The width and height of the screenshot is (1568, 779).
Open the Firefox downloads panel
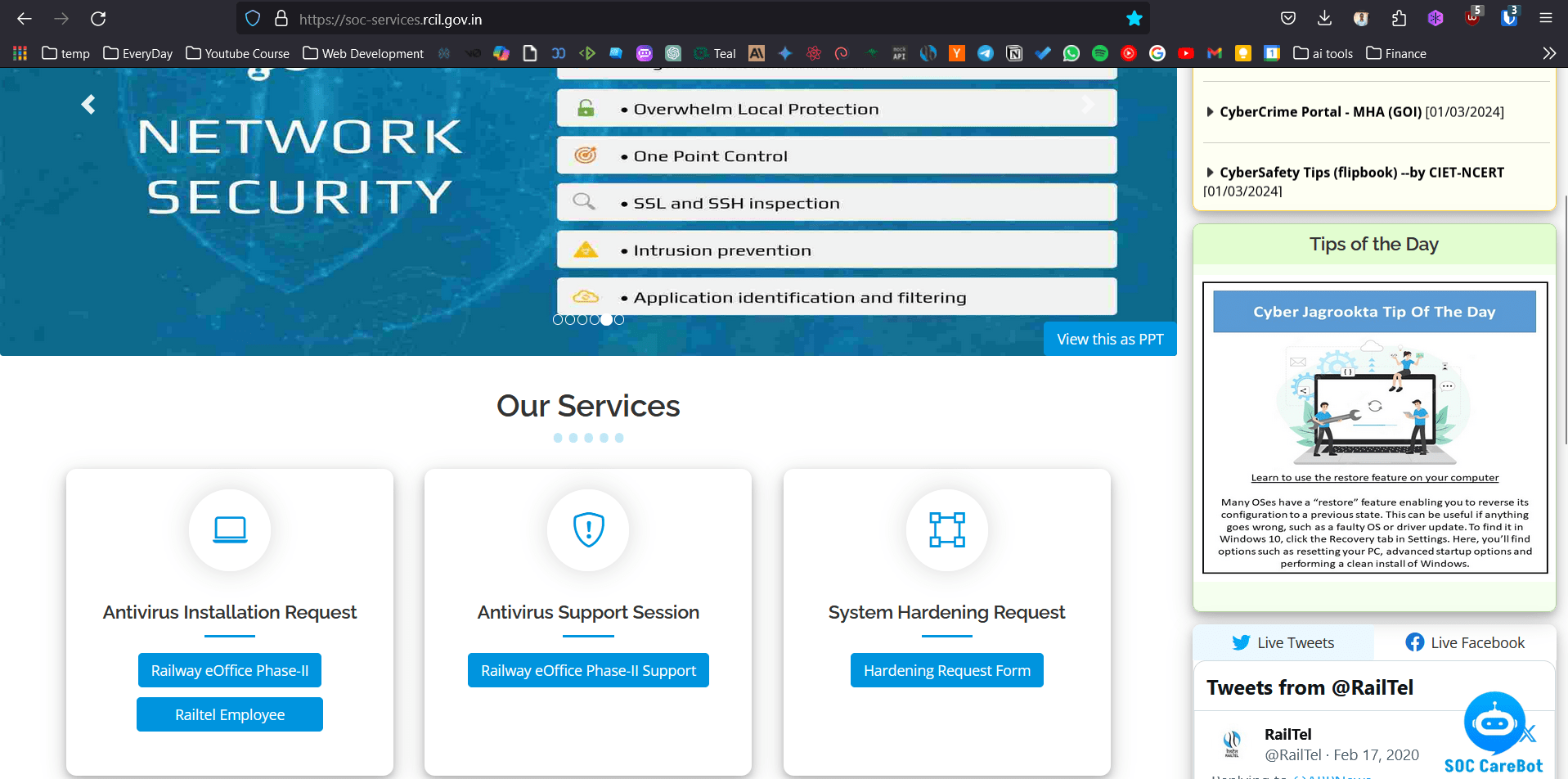[x=1324, y=19]
